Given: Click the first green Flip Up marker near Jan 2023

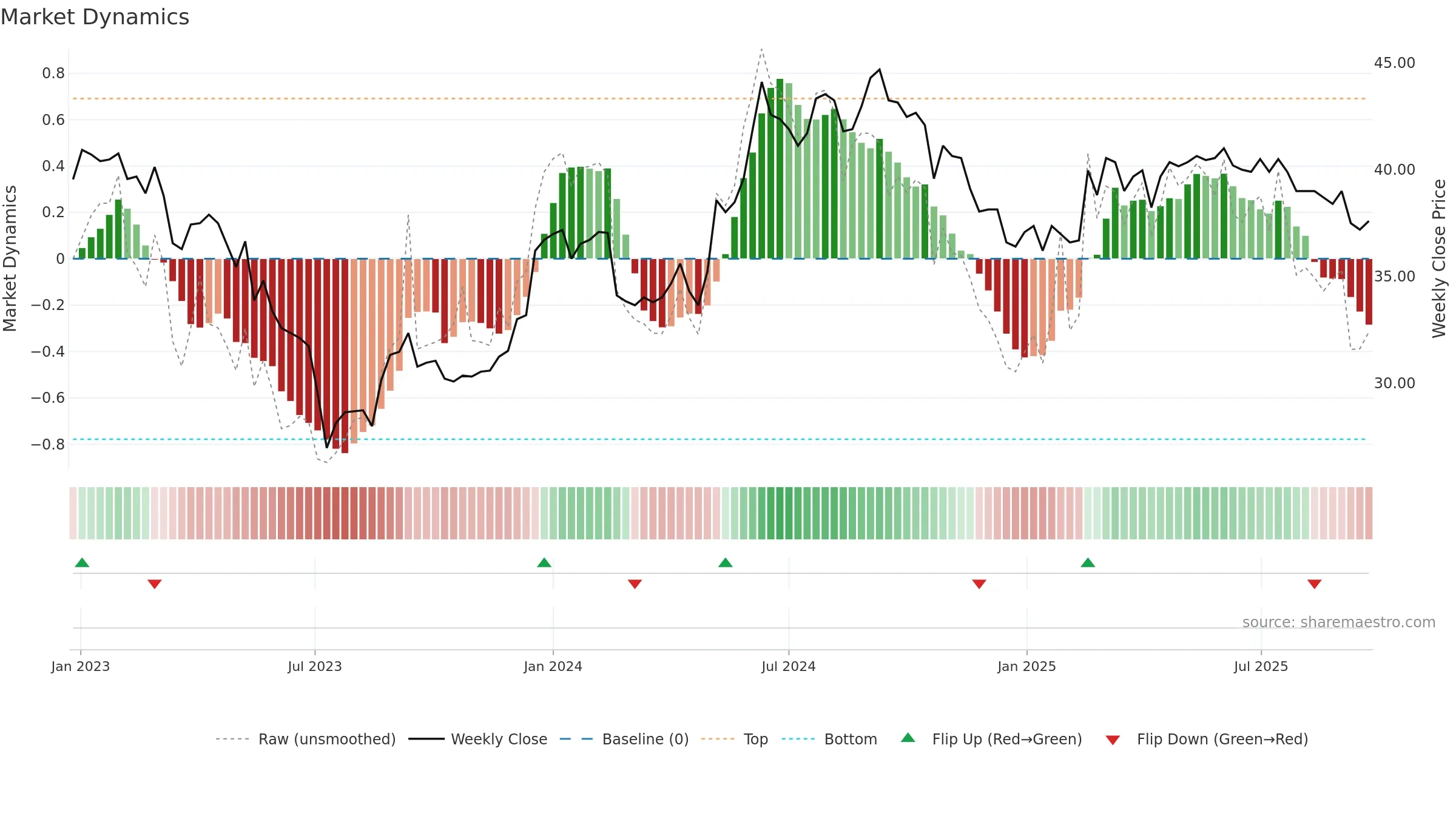Looking at the screenshot, I should (82, 562).
